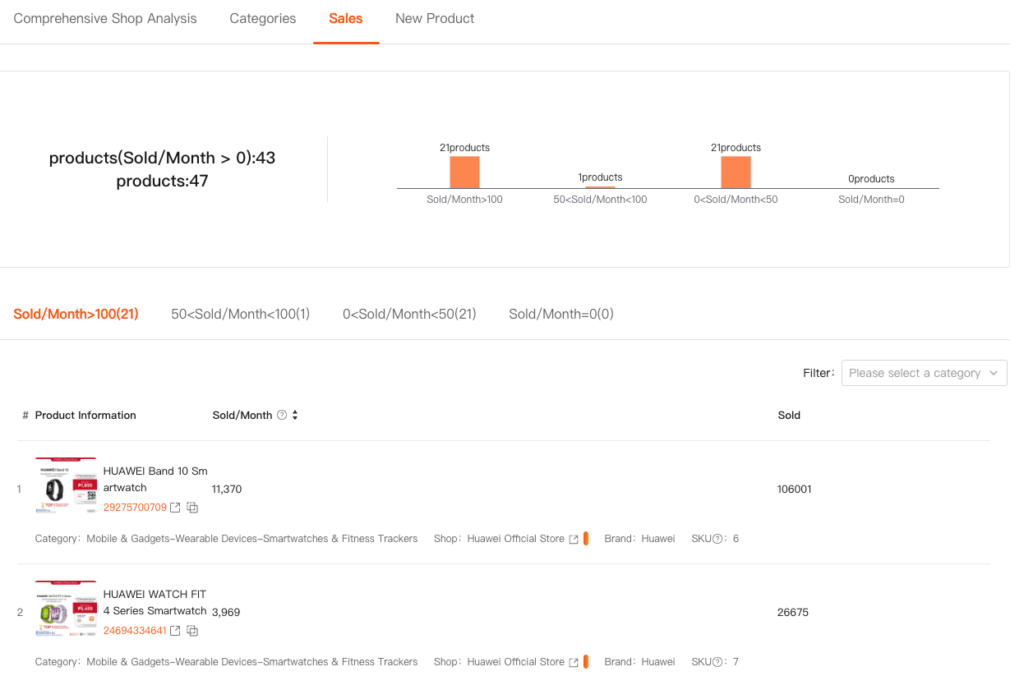This screenshot has width=1024, height=685.
Task: Copy product ID 24694334641
Action: pyautogui.click(x=193, y=631)
